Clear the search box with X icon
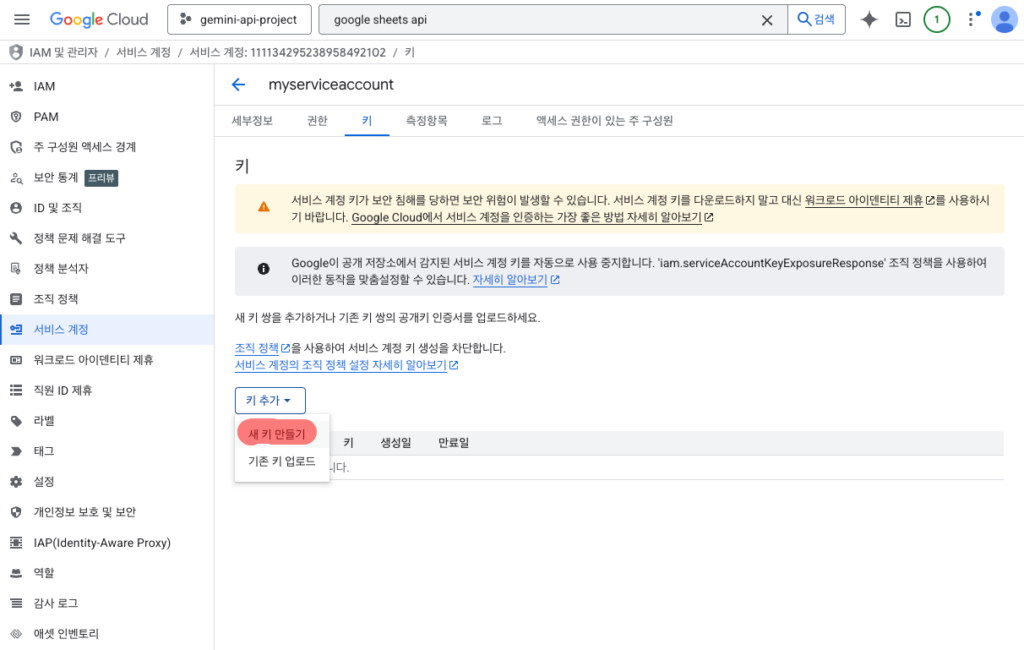Image resolution: width=1024 pixels, height=650 pixels. 767,20
